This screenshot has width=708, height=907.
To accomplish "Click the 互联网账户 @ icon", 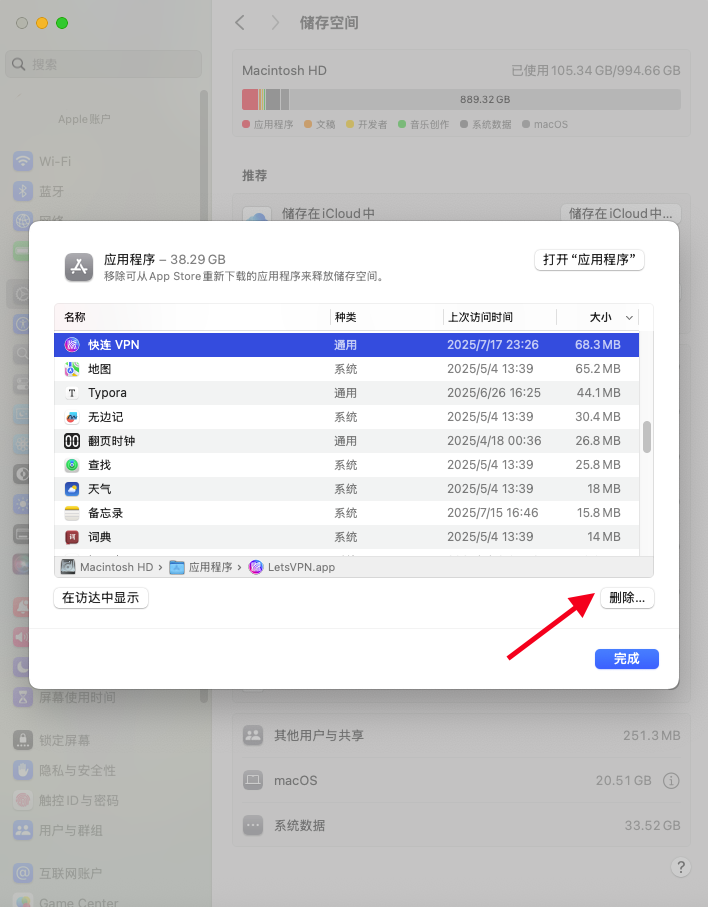I will (x=23, y=873).
